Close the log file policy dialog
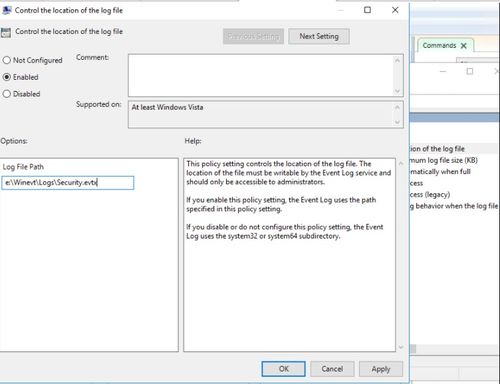The height and width of the screenshot is (384, 500). coord(395,10)
